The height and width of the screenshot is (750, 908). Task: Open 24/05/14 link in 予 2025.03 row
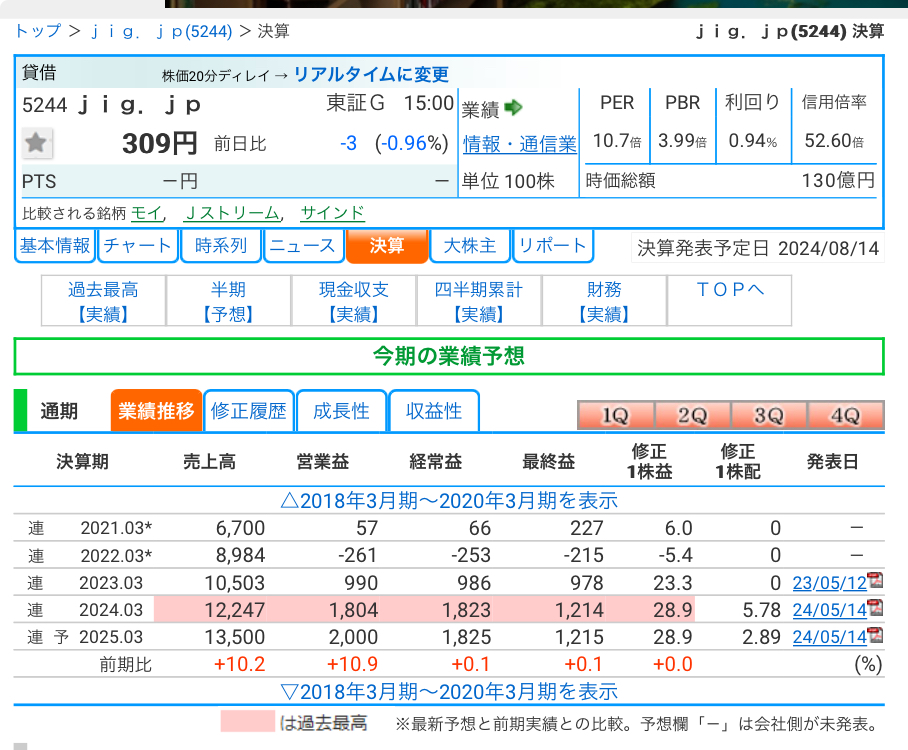tap(829, 637)
